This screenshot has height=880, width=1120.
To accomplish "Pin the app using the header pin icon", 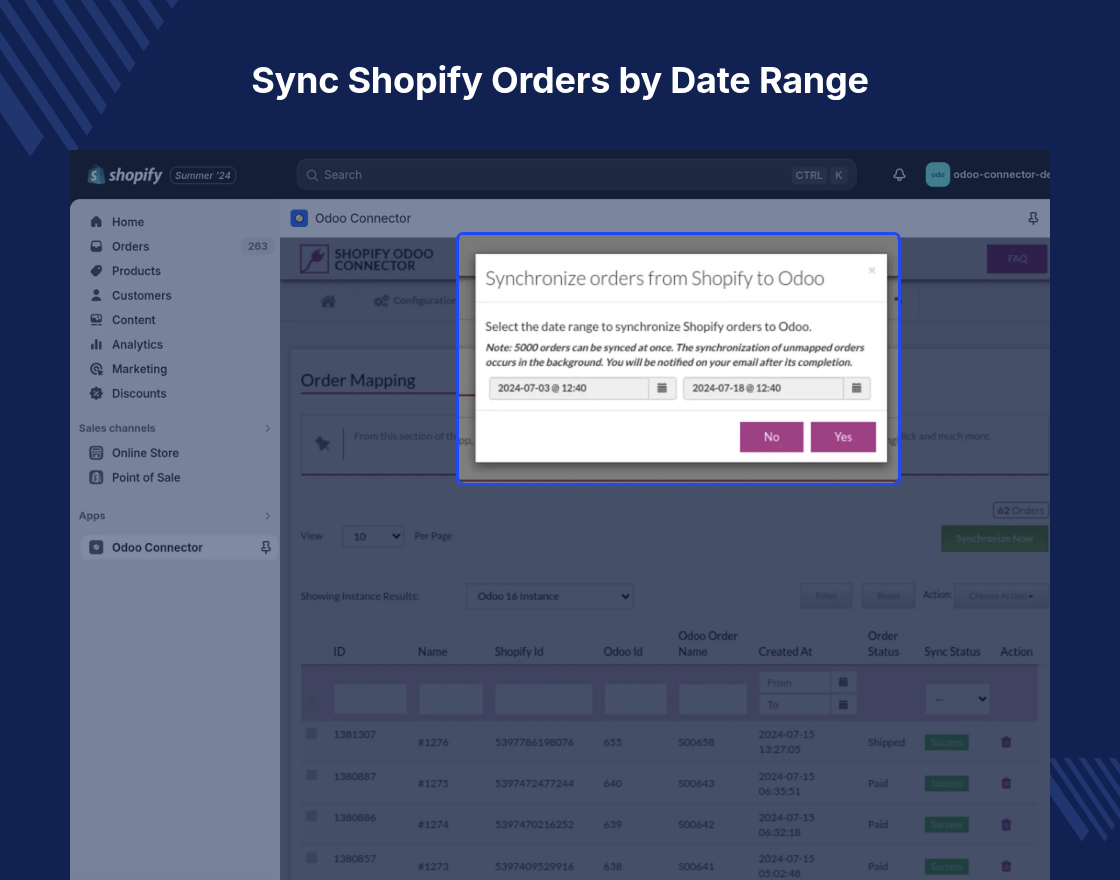I will point(1033,219).
